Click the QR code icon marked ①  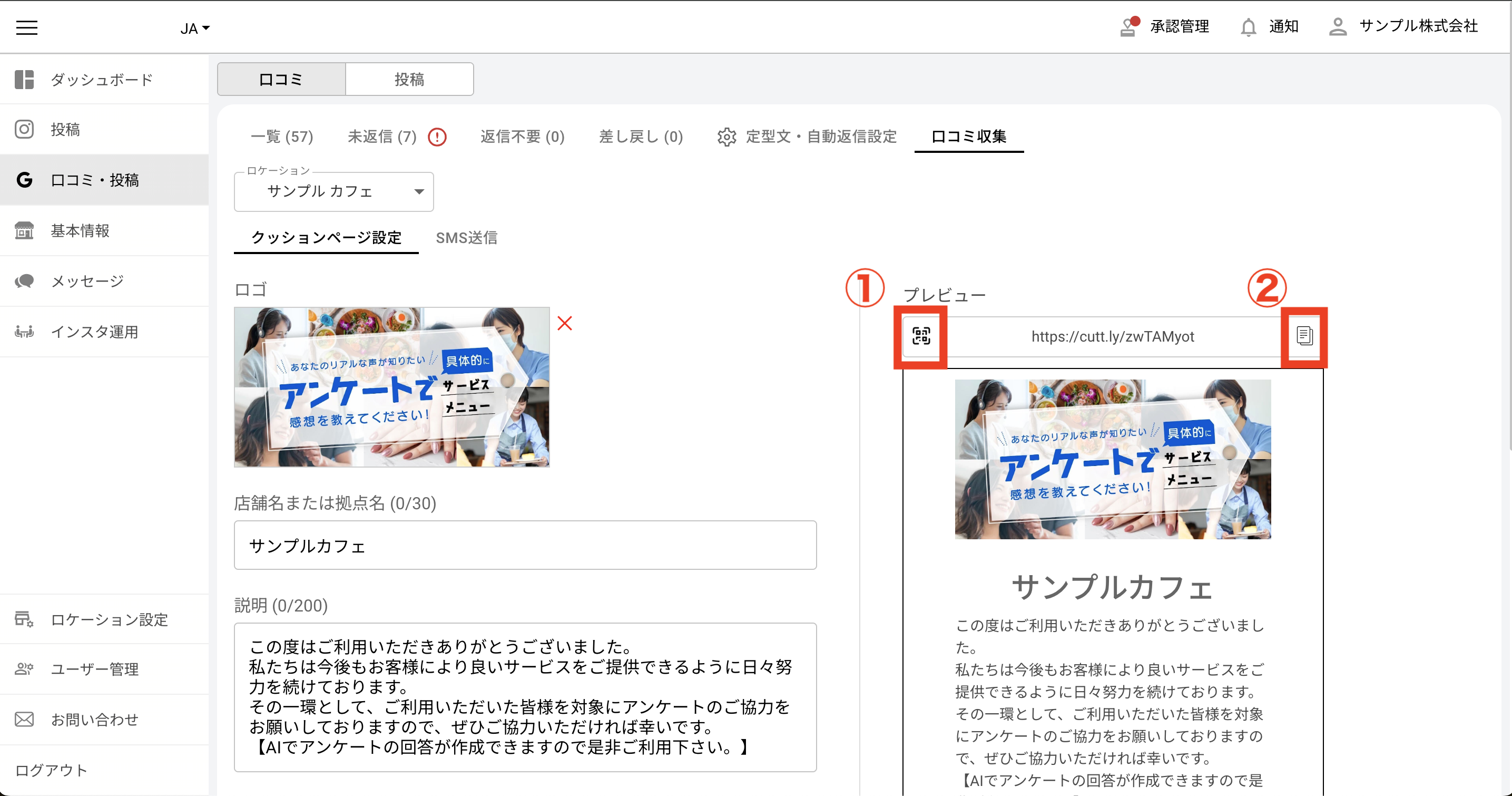920,337
